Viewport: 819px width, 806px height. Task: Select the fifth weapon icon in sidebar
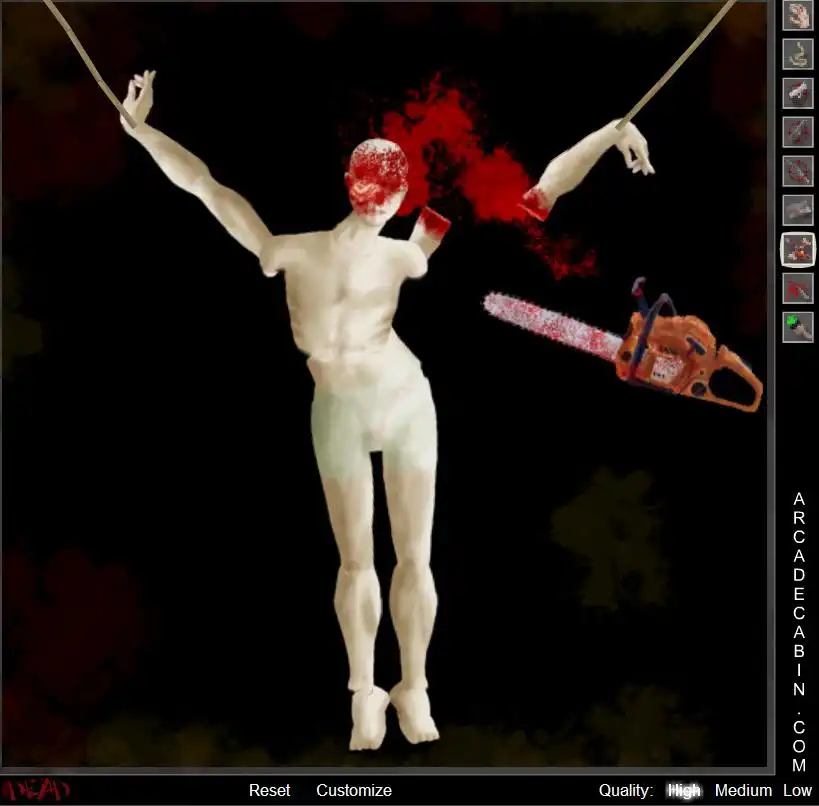[x=798, y=171]
